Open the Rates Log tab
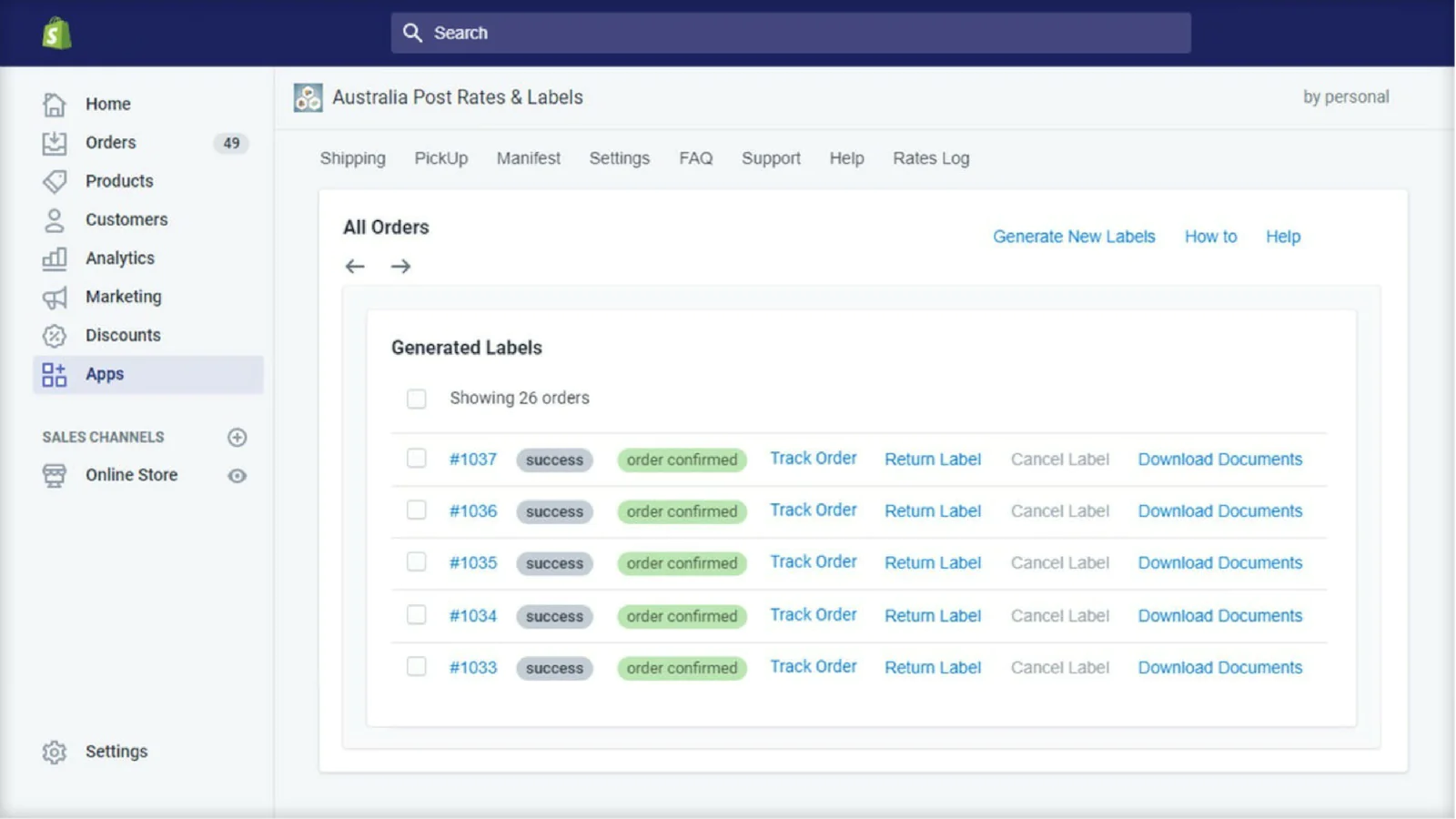The height and width of the screenshot is (819, 1456). pos(931,158)
